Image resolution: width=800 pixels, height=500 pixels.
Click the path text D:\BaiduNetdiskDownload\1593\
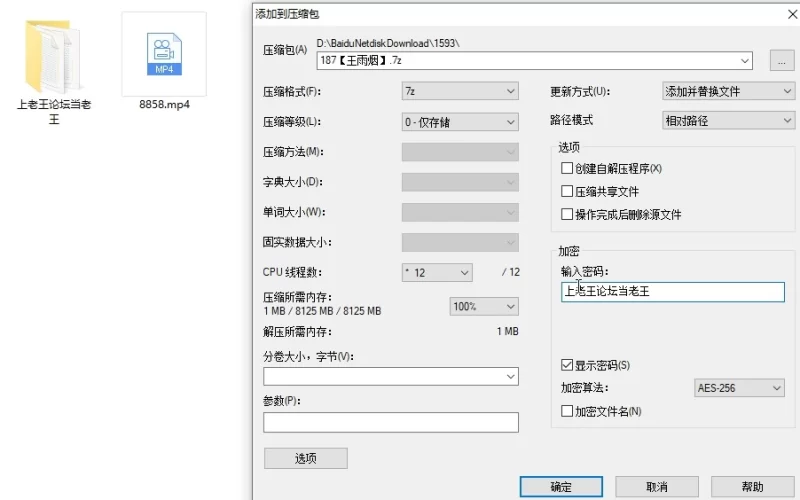[388, 43]
